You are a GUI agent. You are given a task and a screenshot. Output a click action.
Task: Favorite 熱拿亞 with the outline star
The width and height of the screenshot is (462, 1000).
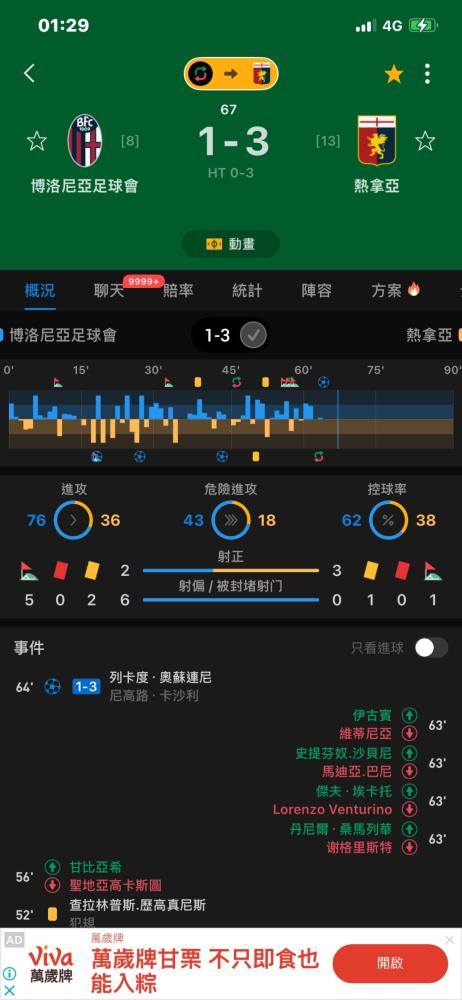click(425, 141)
